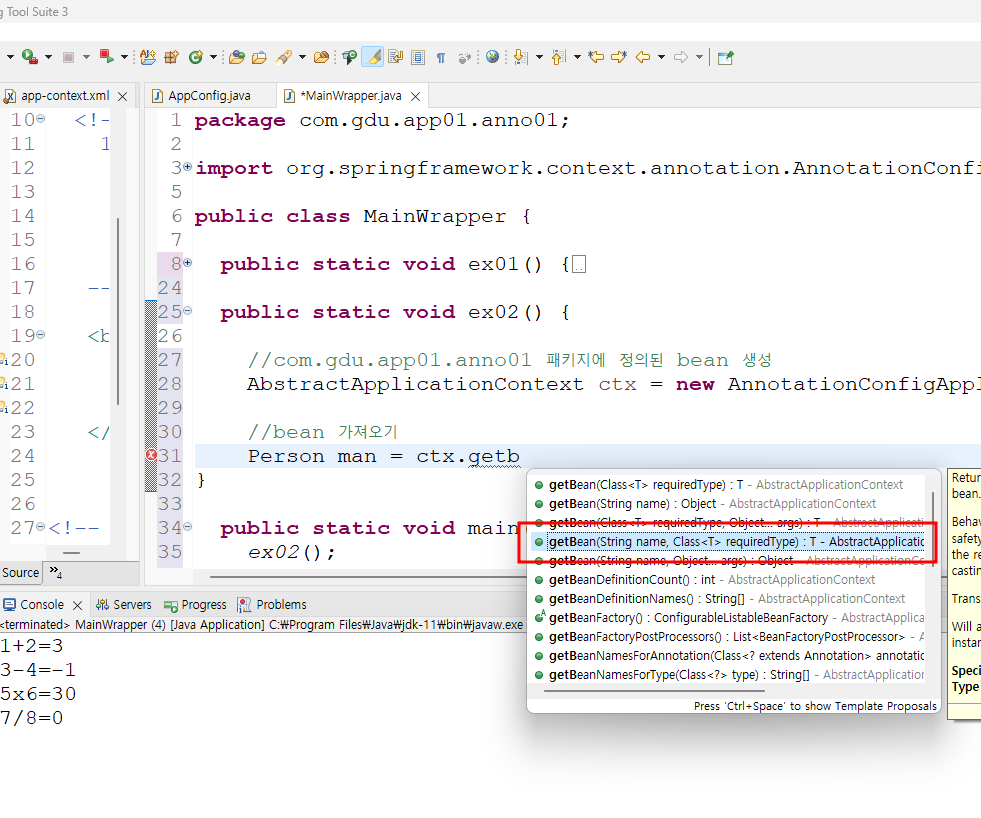Click the red Relaunch icon
This screenshot has height=818, width=981.
107,57
